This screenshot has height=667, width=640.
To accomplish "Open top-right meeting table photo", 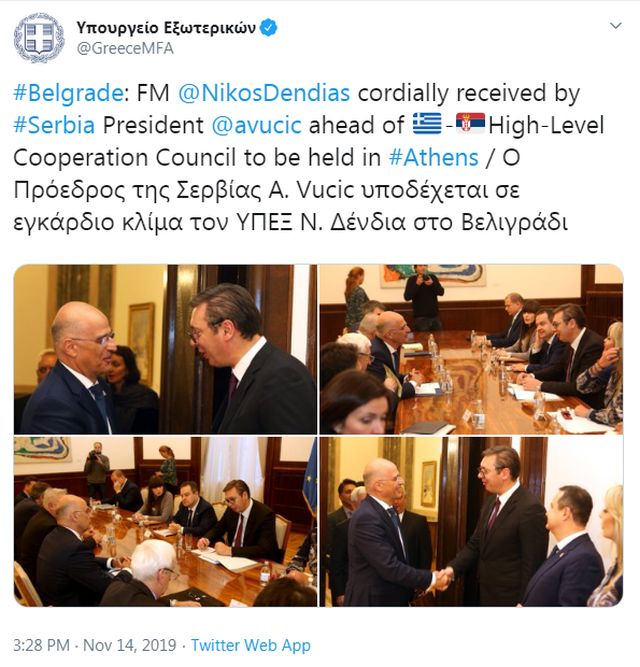I will [471, 349].
